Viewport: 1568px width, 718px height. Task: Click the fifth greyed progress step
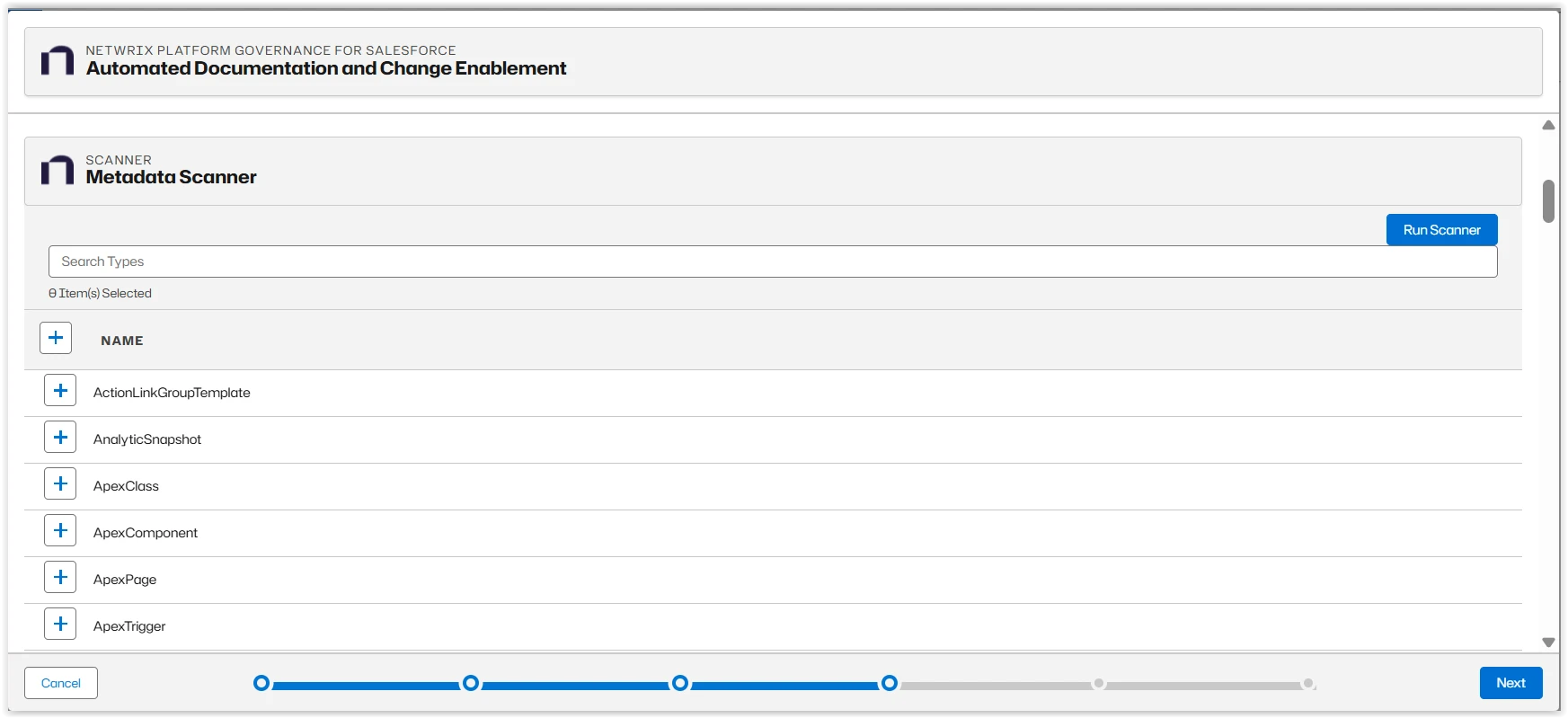(x=1099, y=684)
